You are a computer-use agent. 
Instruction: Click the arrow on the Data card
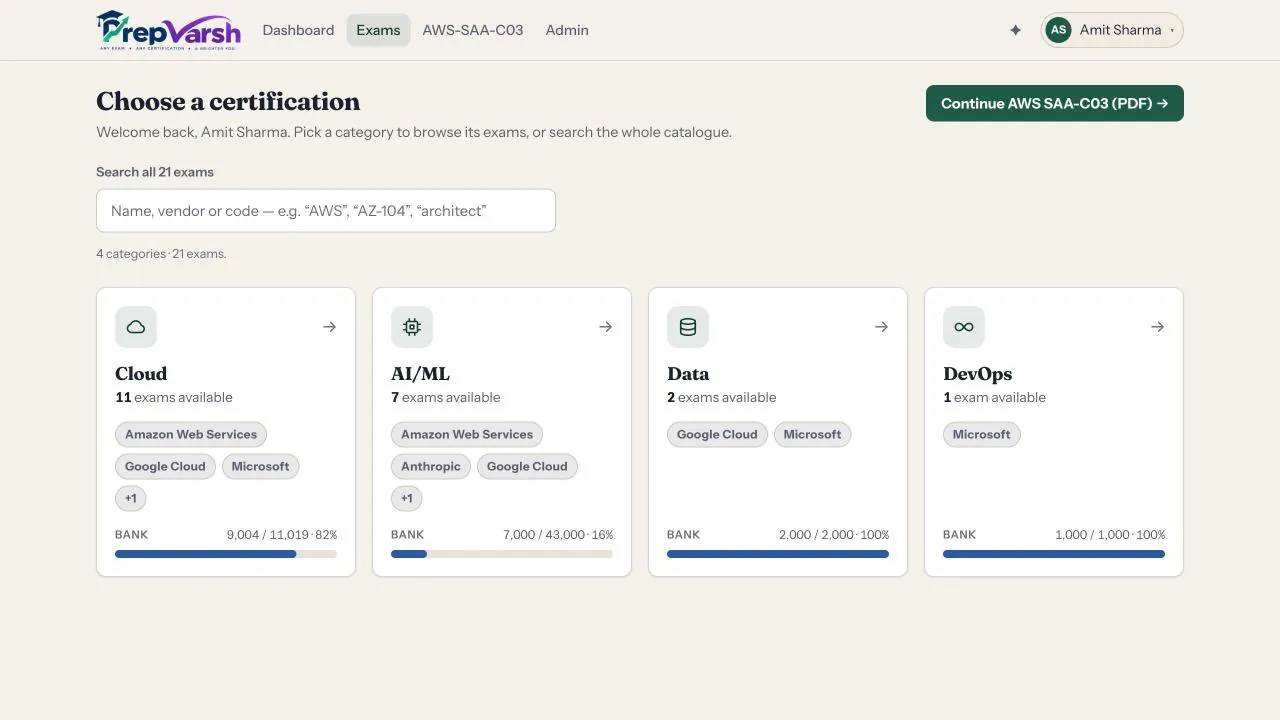(881, 327)
